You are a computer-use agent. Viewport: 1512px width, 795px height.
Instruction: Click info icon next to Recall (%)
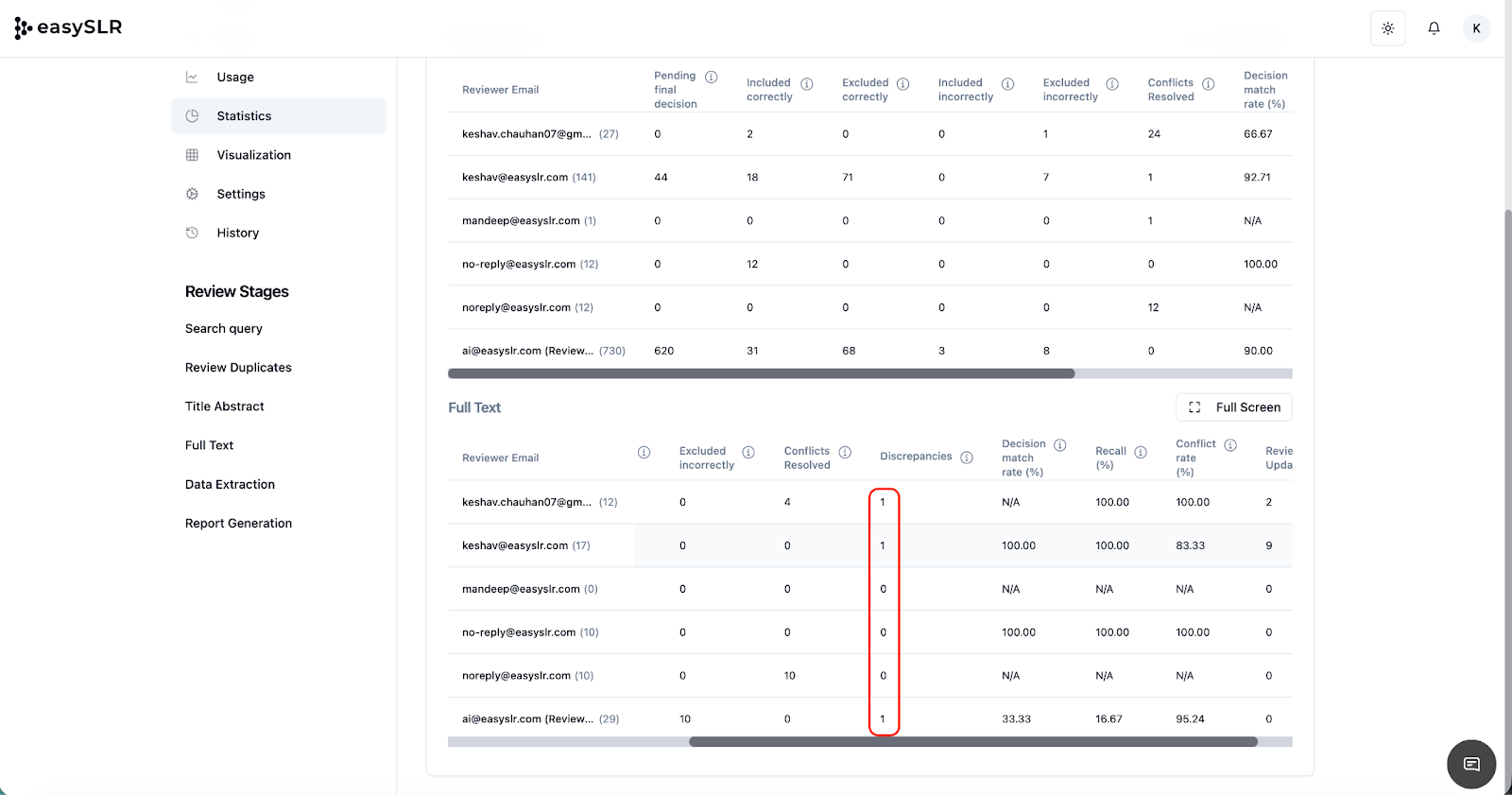pyautogui.click(x=1141, y=452)
